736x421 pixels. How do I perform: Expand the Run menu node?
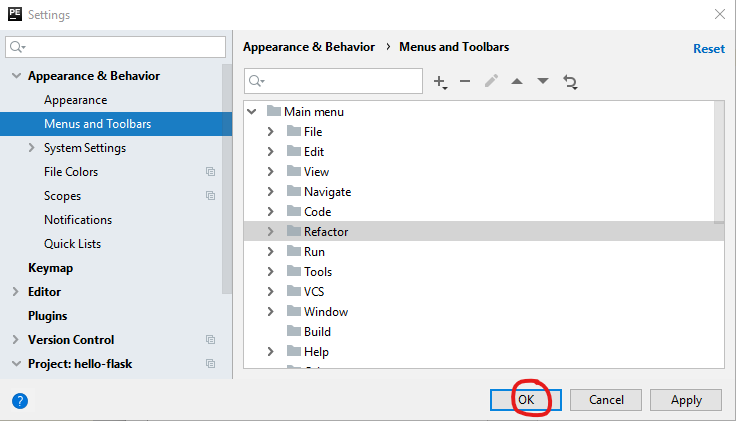270,252
